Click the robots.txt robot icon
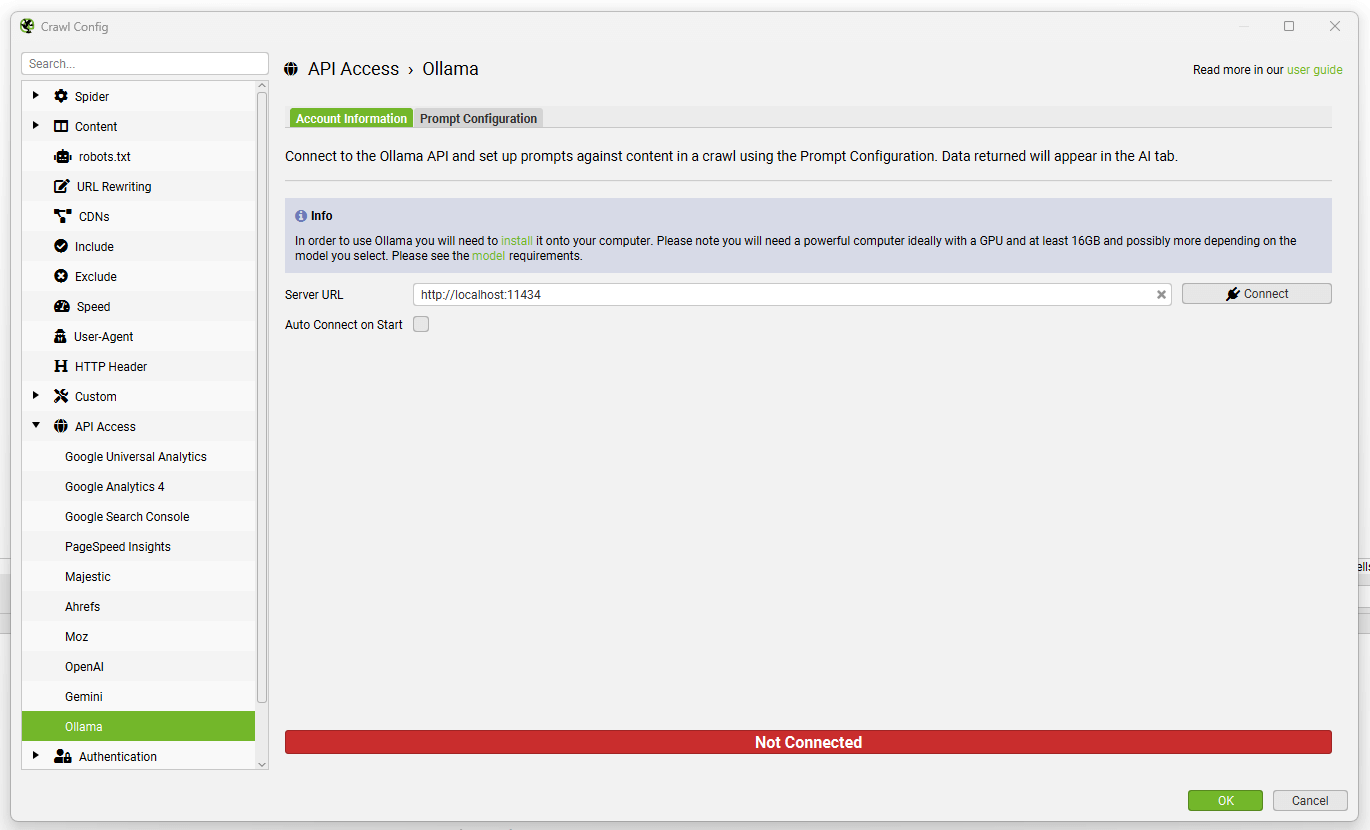Viewport: 1370px width, 830px height. coord(61,156)
